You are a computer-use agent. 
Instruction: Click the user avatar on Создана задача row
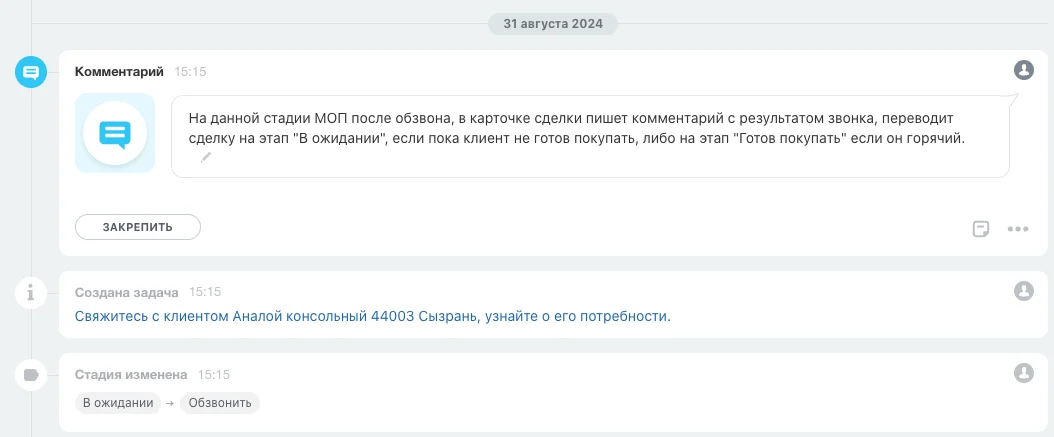(1023, 290)
